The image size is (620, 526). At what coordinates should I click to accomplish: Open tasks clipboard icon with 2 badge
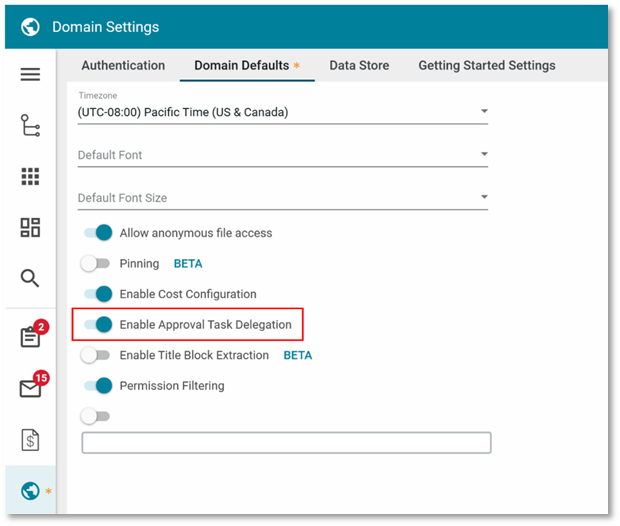[x=30, y=336]
